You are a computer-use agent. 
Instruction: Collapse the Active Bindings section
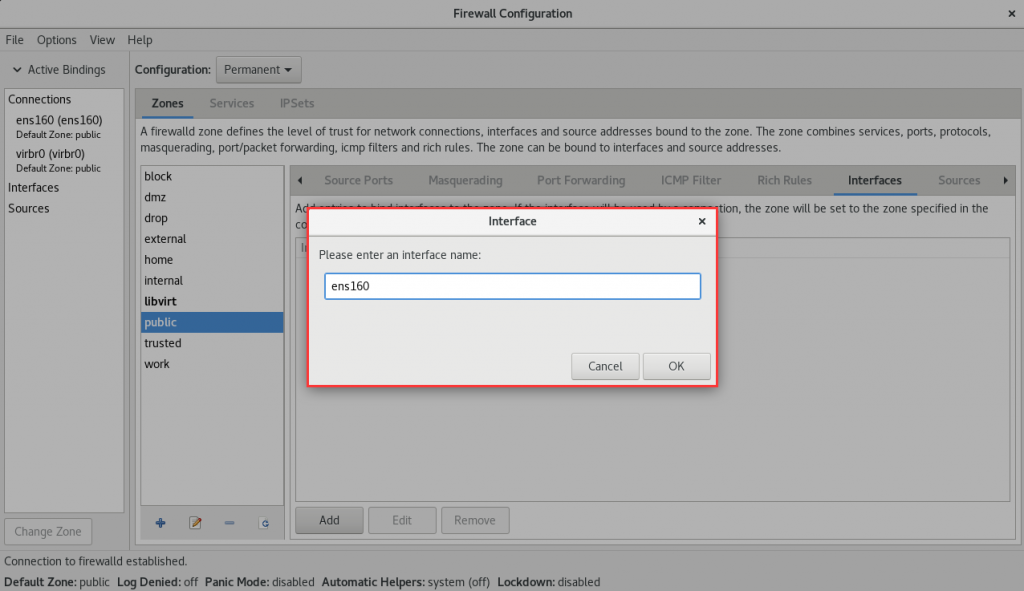click(x=17, y=70)
